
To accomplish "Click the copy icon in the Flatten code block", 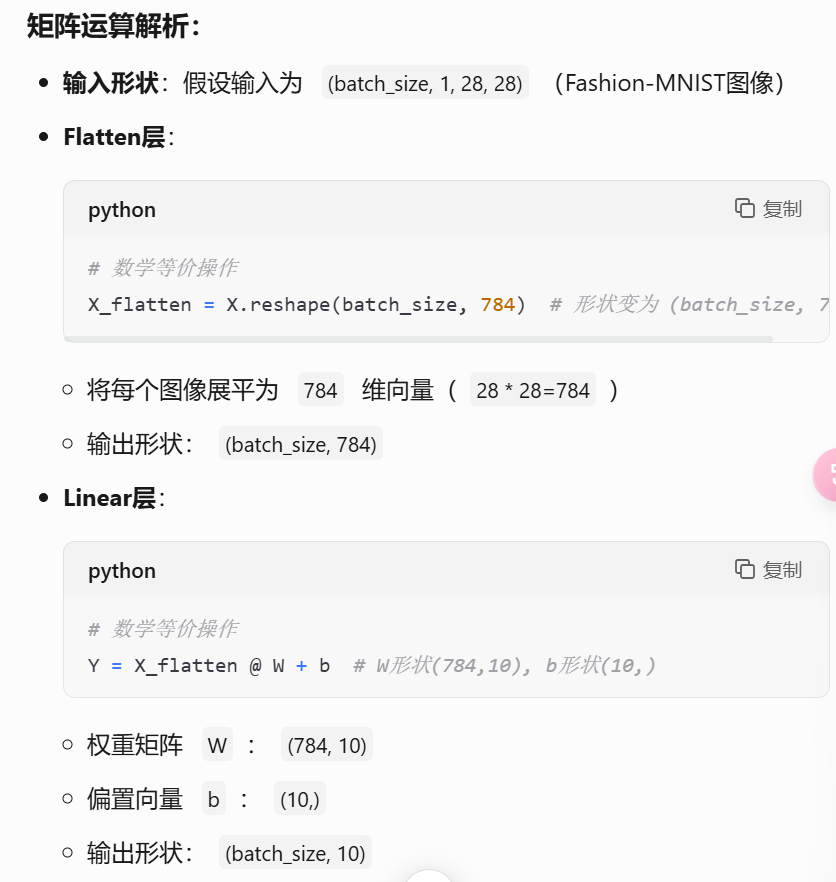I will click(x=744, y=208).
